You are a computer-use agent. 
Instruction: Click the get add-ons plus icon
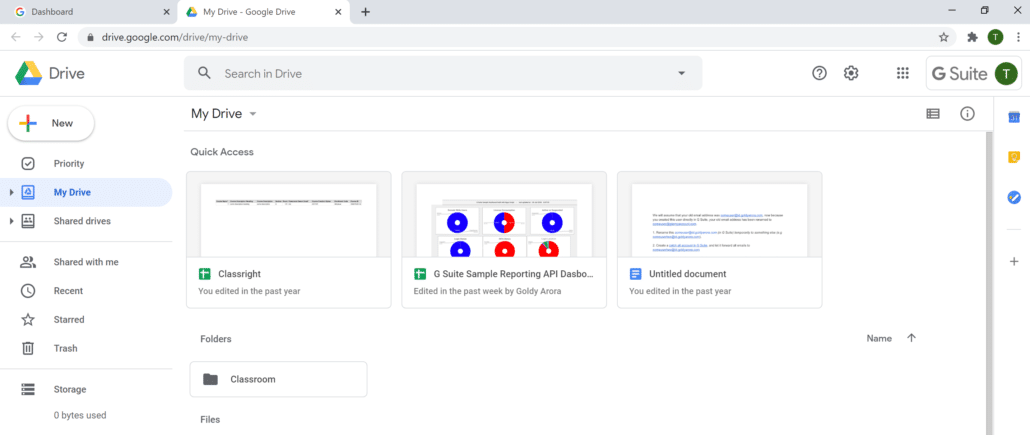coord(1014,262)
